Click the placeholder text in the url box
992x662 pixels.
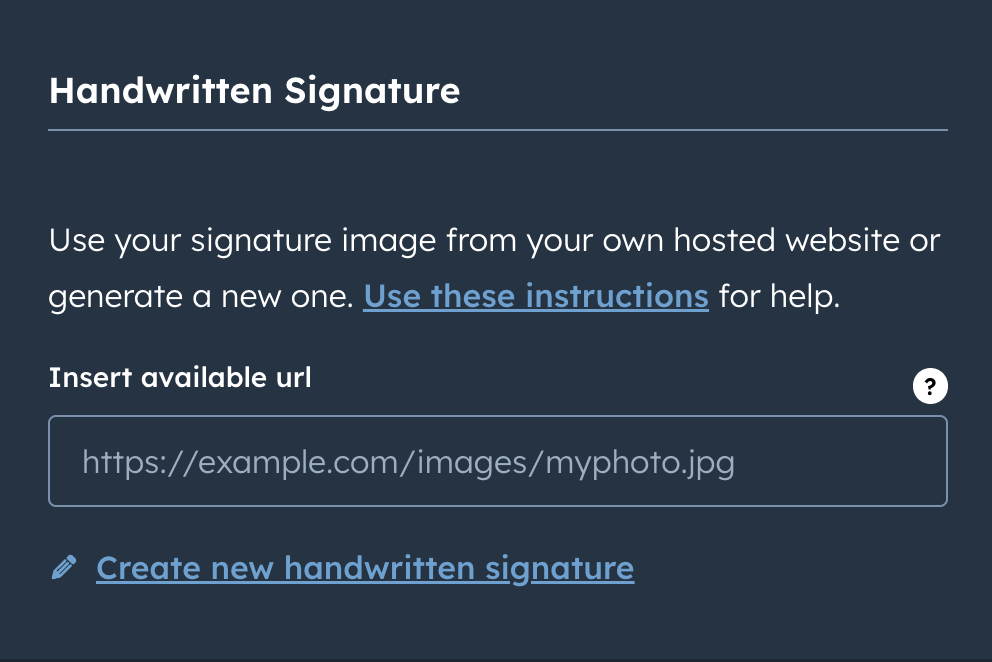(x=408, y=461)
